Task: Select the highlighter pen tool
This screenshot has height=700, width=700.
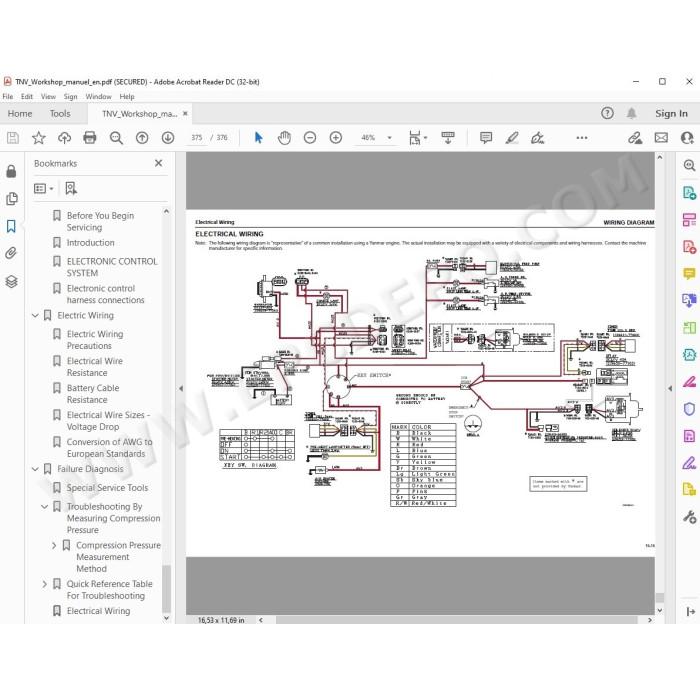Action: (x=512, y=138)
